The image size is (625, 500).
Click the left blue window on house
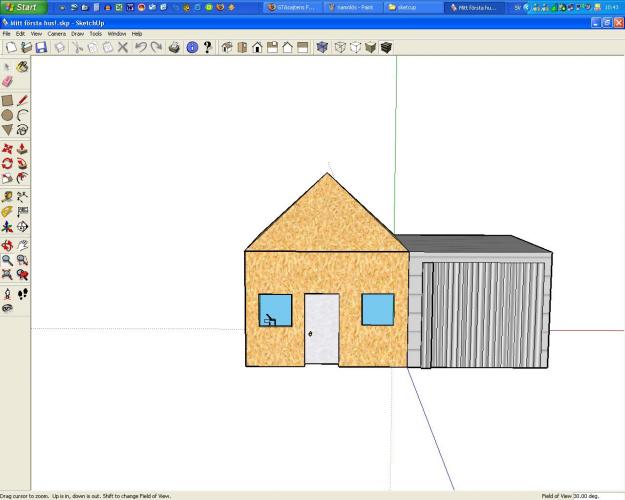[x=275, y=310]
